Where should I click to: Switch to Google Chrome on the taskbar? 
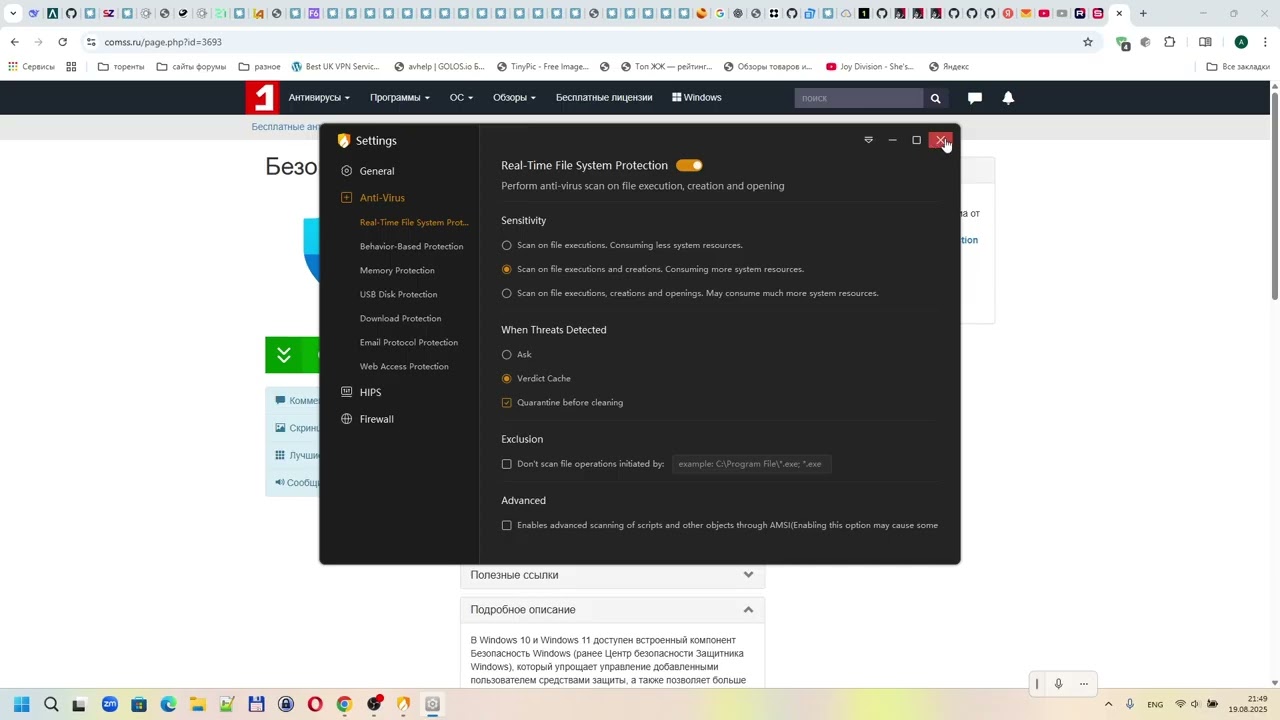point(344,704)
